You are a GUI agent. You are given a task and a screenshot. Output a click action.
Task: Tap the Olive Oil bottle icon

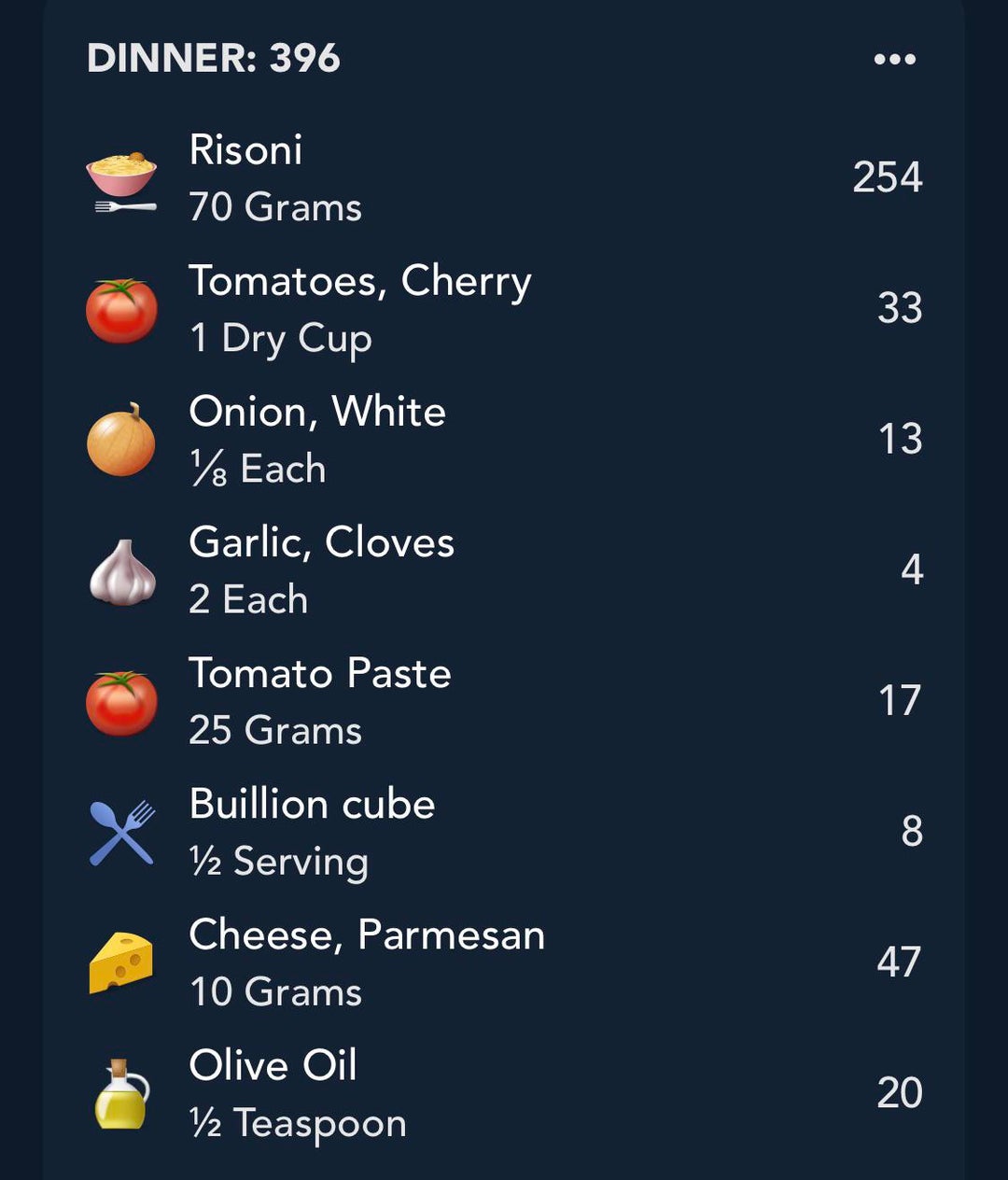coord(121,1094)
